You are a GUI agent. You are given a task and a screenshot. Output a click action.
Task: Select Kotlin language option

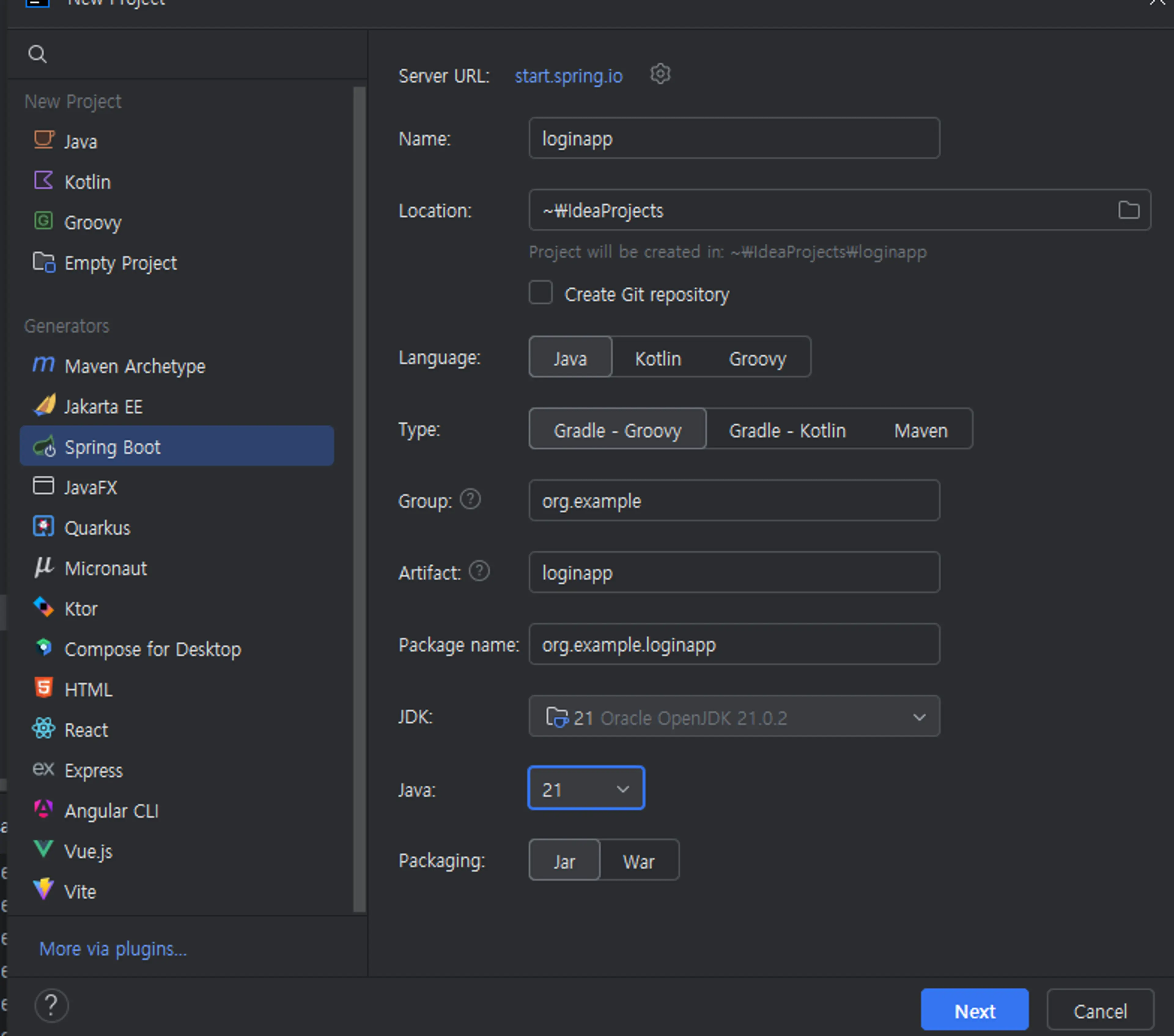657,357
